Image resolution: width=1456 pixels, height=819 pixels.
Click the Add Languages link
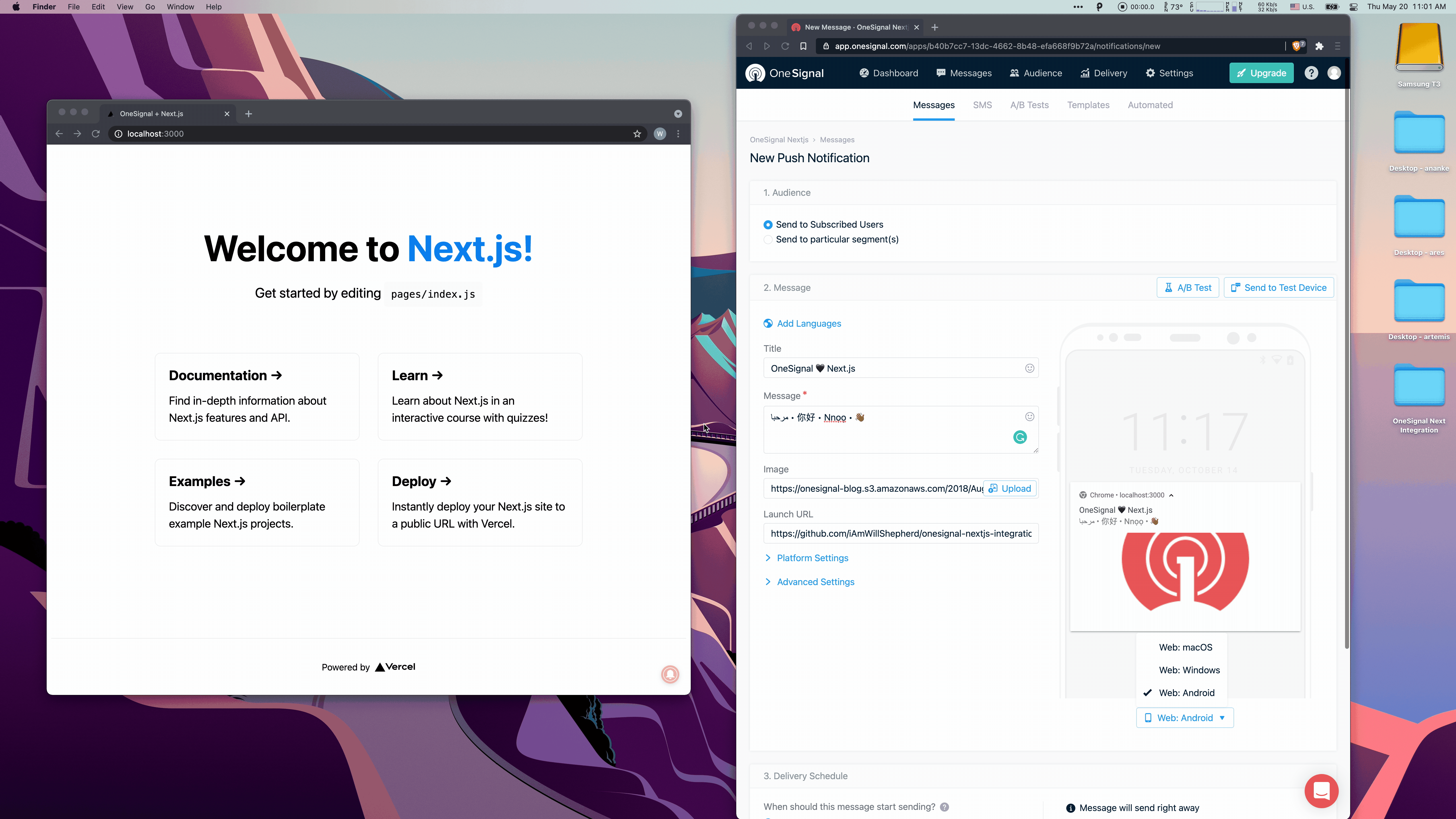tap(802, 323)
